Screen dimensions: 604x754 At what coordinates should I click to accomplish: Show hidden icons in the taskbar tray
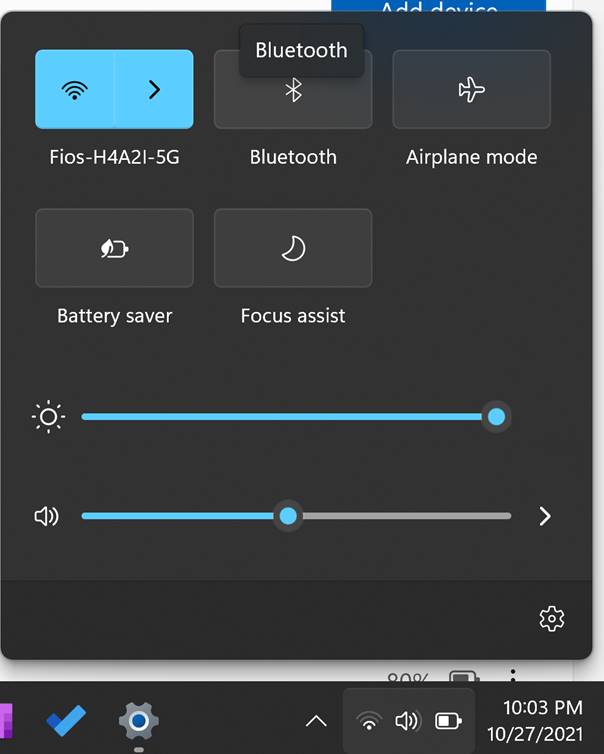tap(316, 720)
